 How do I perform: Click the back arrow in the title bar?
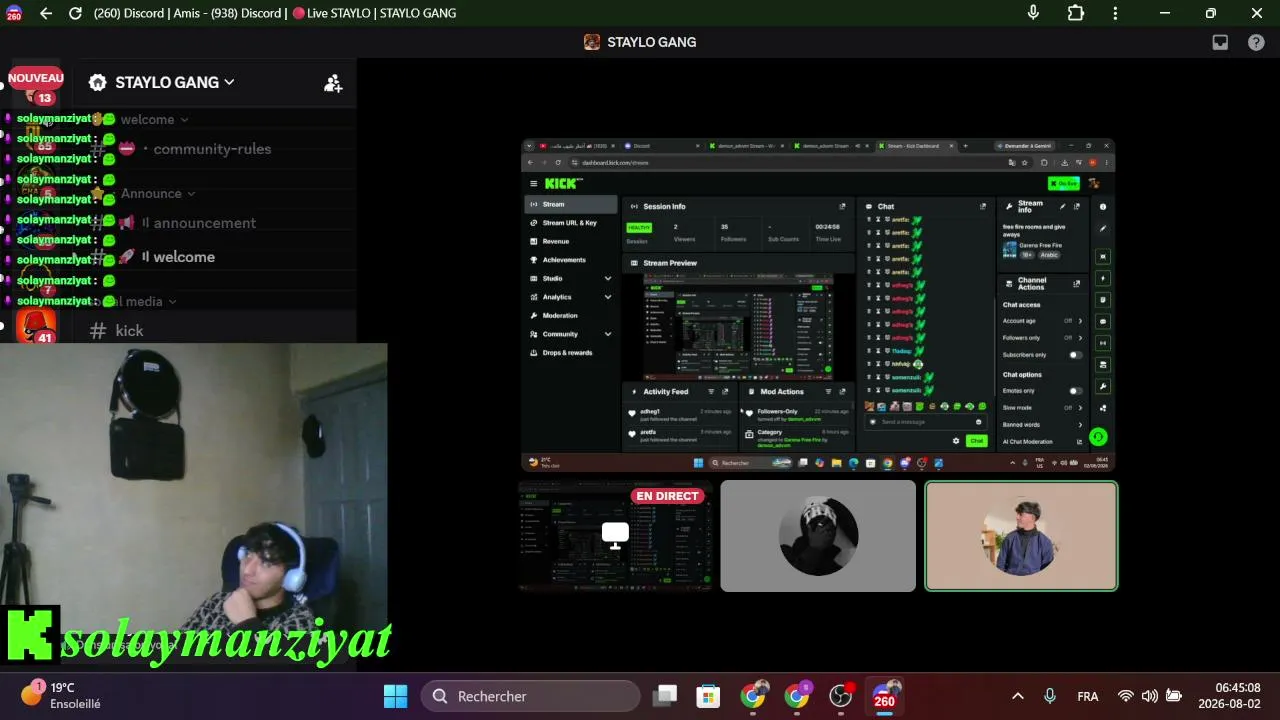coord(46,13)
